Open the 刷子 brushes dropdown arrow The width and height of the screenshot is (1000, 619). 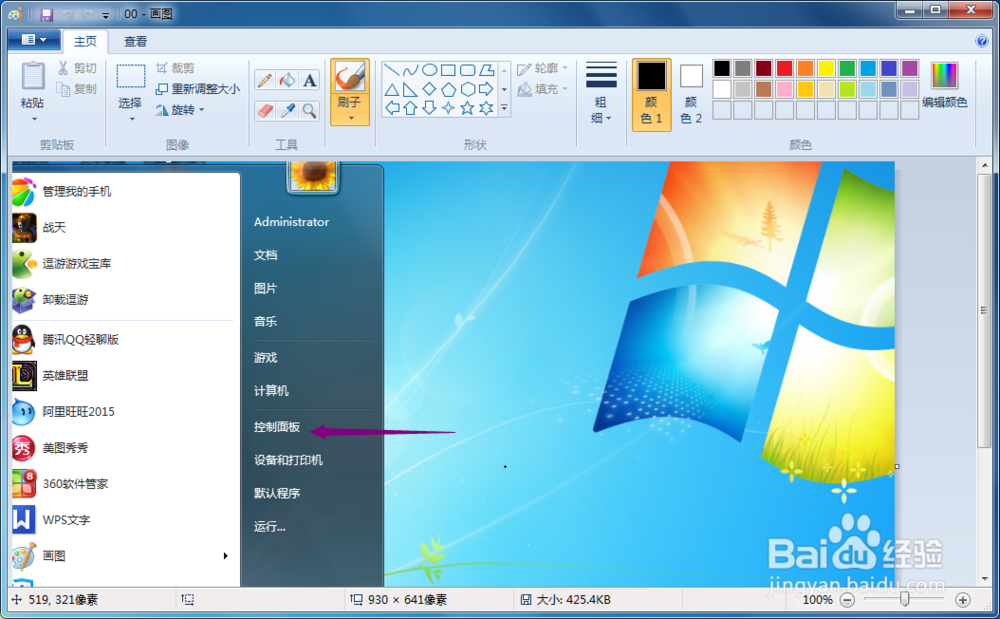tap(350, 119)
